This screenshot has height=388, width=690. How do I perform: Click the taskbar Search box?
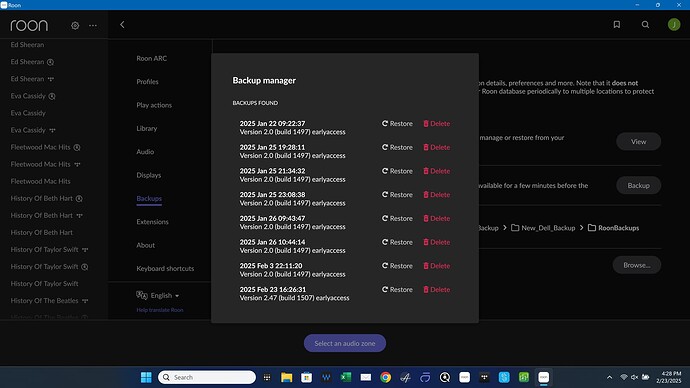point(207,377)
